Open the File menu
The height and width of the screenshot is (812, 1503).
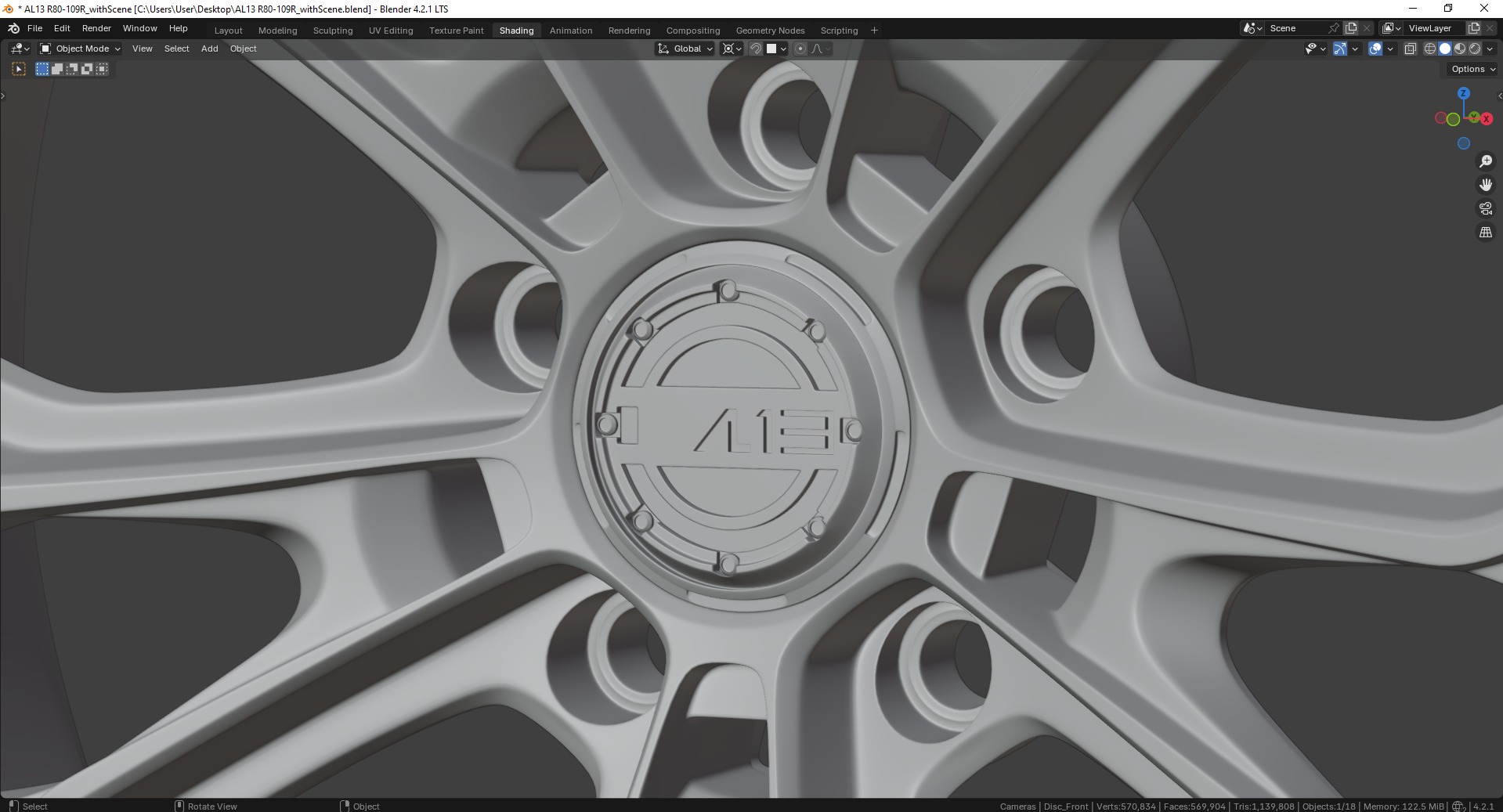pos(34,28)
